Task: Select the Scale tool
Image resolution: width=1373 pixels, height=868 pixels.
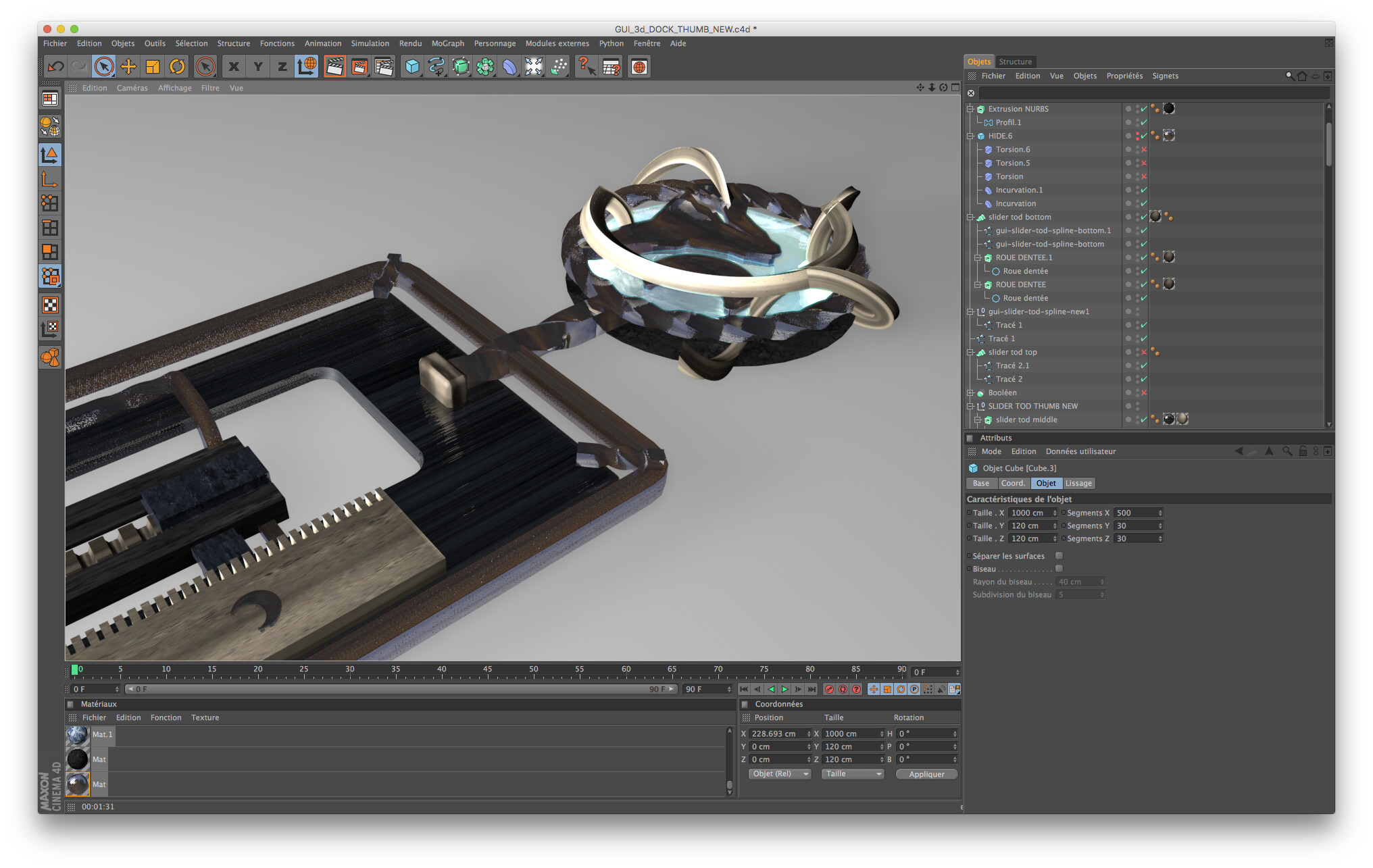Action: 153,66
